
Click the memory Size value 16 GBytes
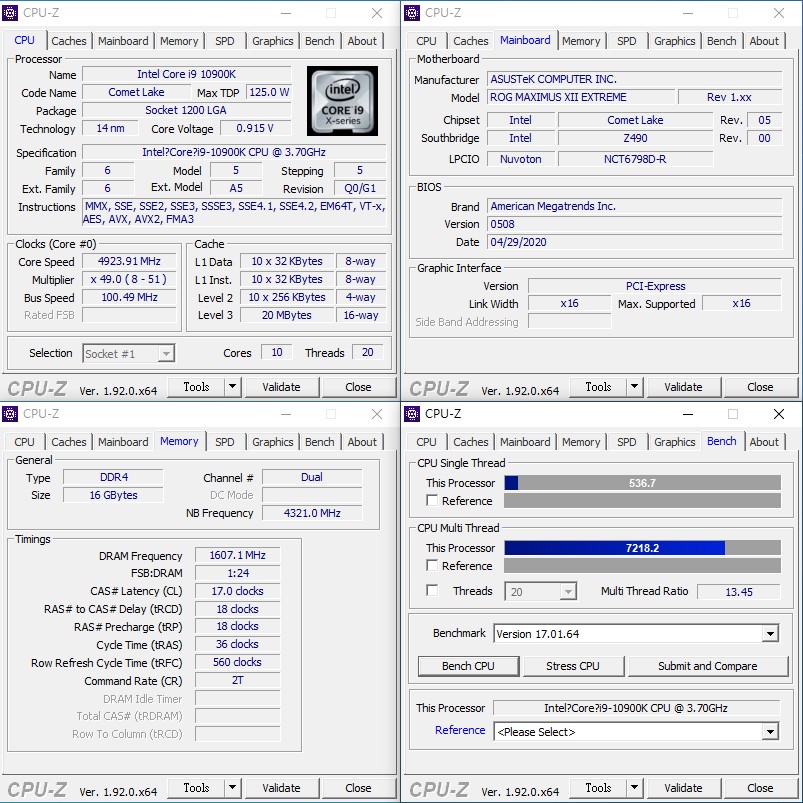pyautogui.click(x=113, y=495)
